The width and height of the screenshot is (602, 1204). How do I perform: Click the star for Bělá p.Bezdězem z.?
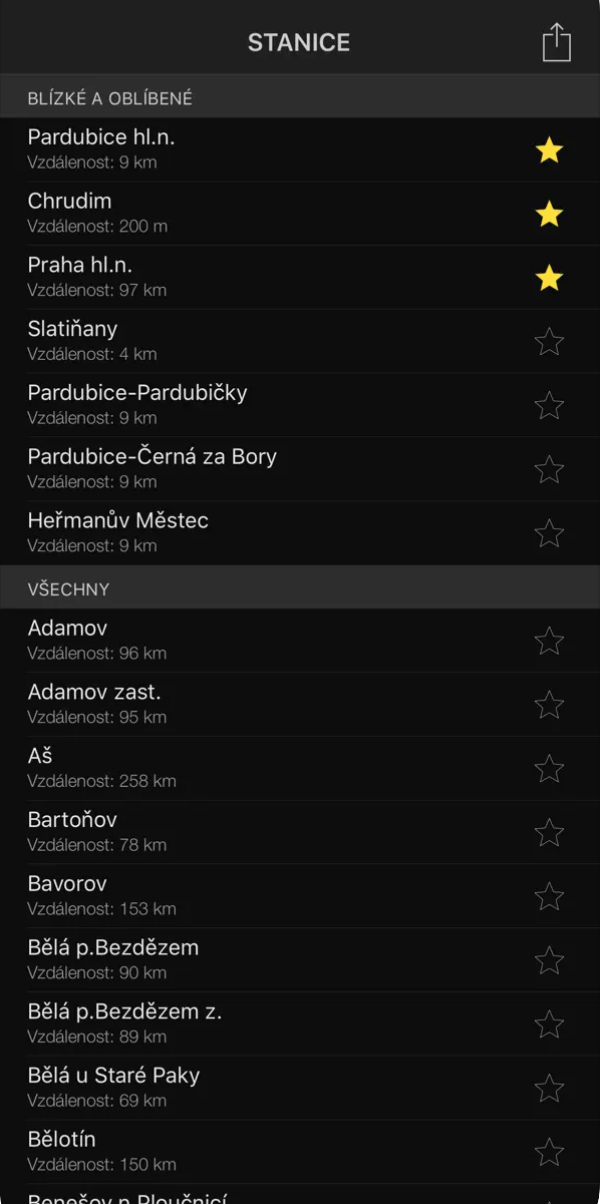[549, 1024]
